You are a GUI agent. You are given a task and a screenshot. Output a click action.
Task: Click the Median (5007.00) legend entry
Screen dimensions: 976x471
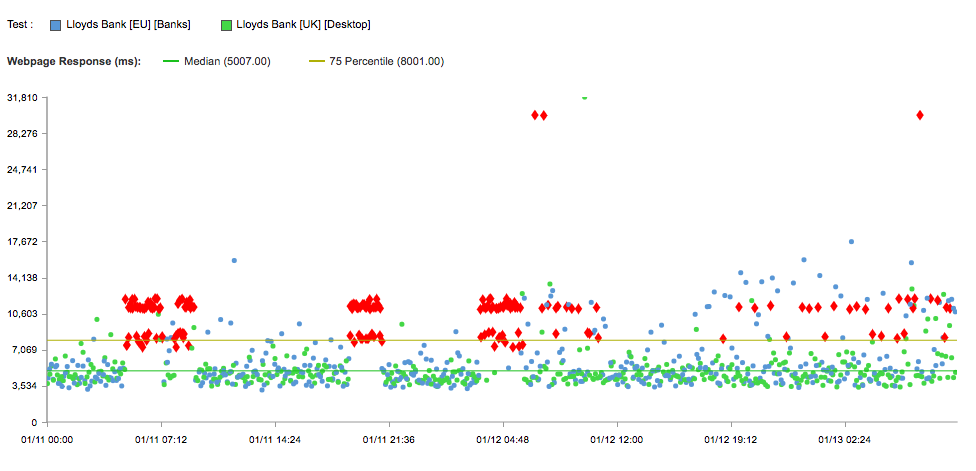(217, 62)
